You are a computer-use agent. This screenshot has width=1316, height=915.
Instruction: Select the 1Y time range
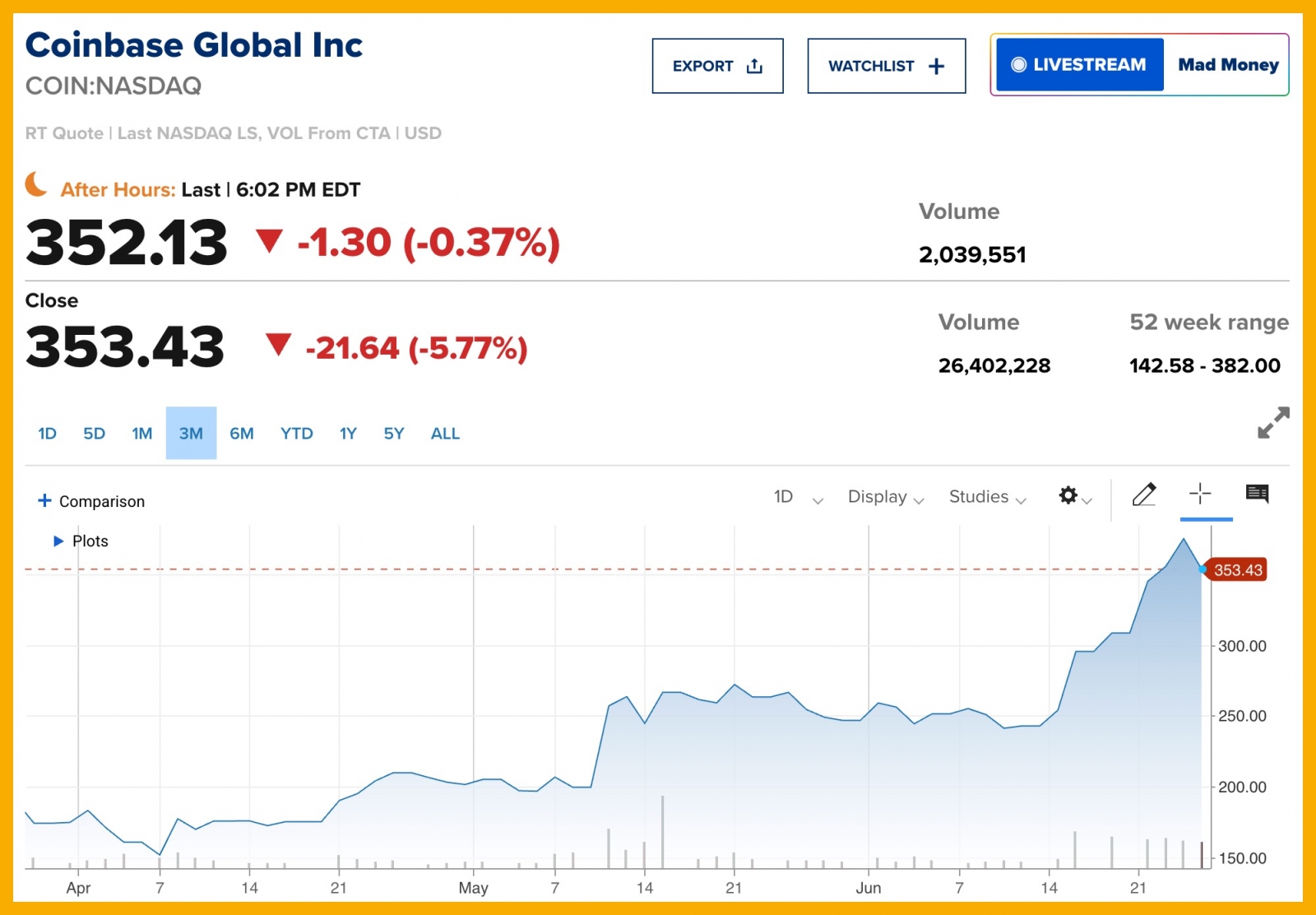tap(348, 434)
